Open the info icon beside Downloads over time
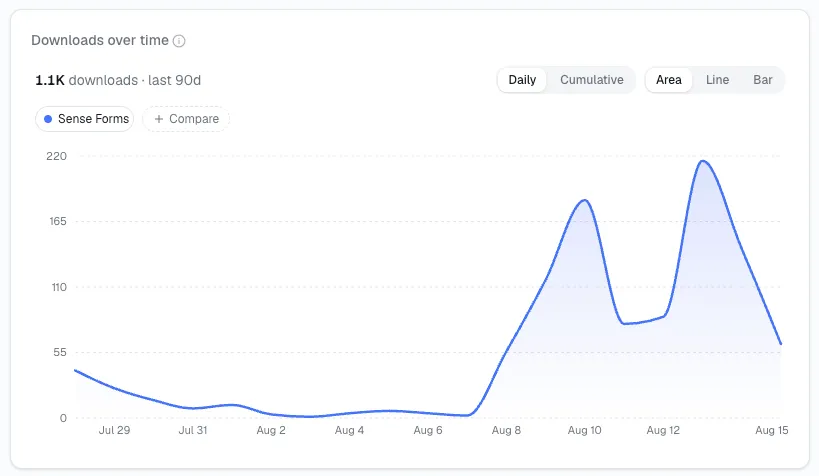This screenshot has height=476, width=819. [179, 41]
